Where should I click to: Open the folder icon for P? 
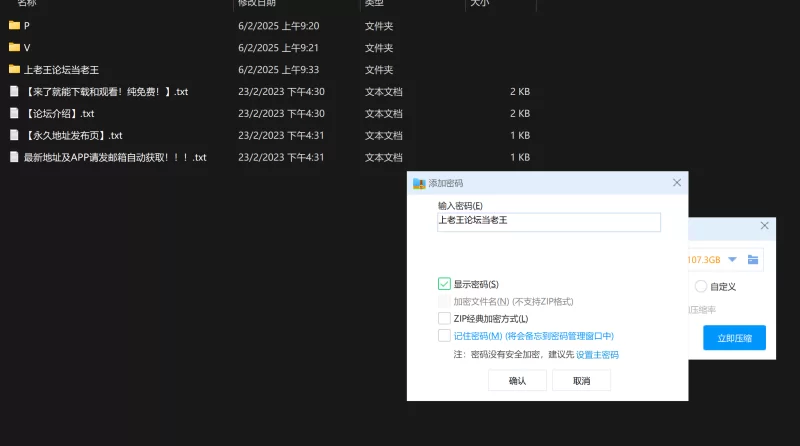pyautogui.click(x=14, y=25)
